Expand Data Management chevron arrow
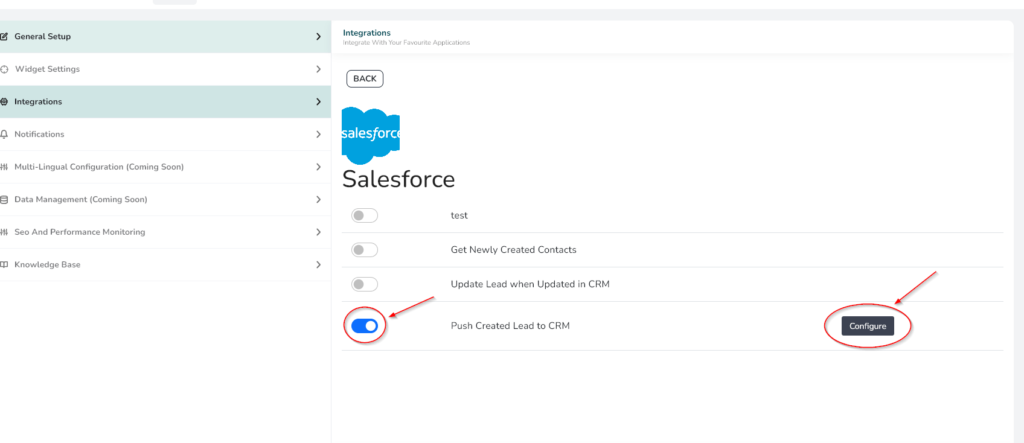This screenshot has height=443, width=1024. (x=319, y=200)
